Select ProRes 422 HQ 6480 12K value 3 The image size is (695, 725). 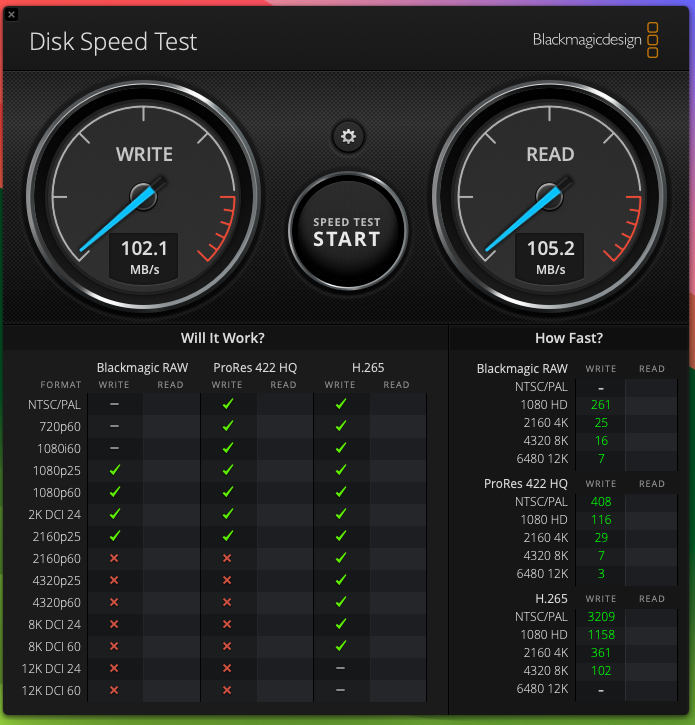tap(601, 574)
